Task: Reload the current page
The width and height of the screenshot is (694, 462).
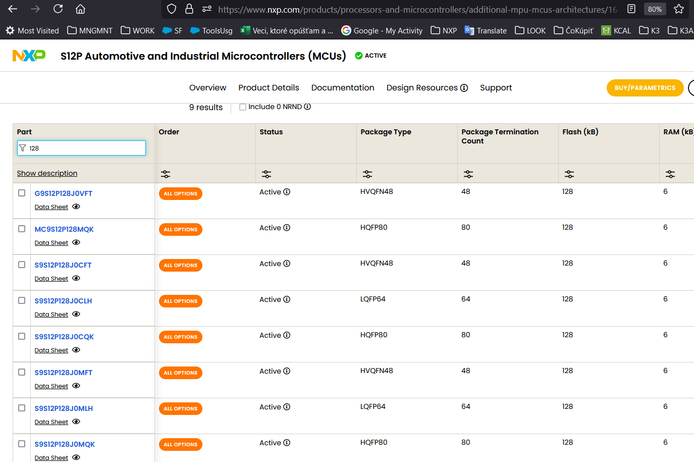Action: coord(58,9)
